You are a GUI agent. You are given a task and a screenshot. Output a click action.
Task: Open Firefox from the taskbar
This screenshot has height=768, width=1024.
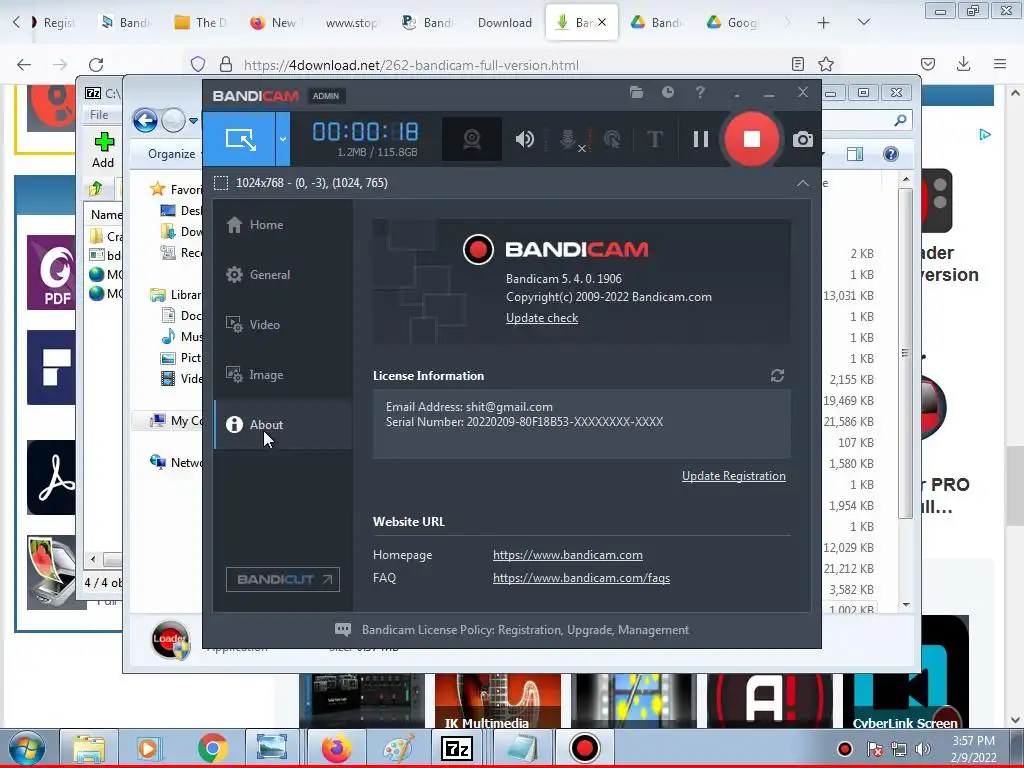point(336,748)
